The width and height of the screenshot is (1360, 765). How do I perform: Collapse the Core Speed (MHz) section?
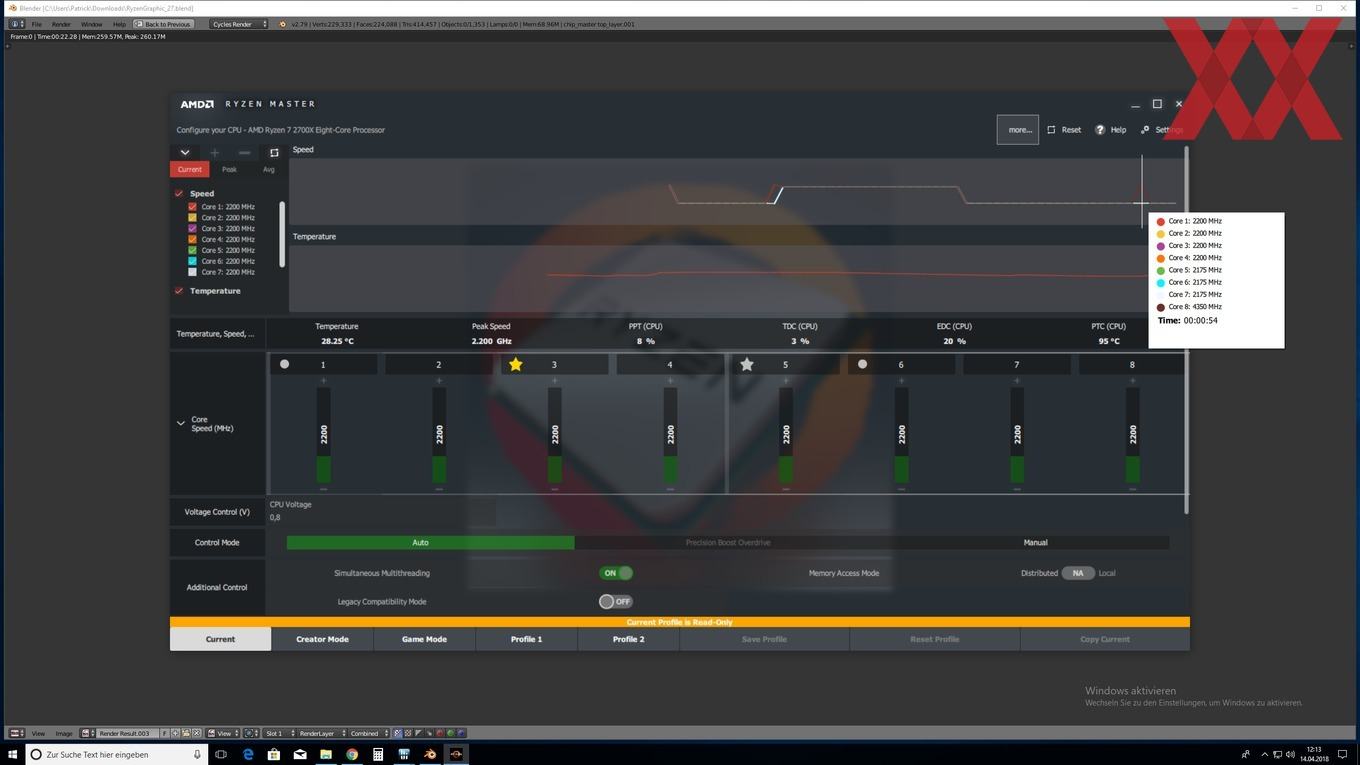tap(181, 423)
